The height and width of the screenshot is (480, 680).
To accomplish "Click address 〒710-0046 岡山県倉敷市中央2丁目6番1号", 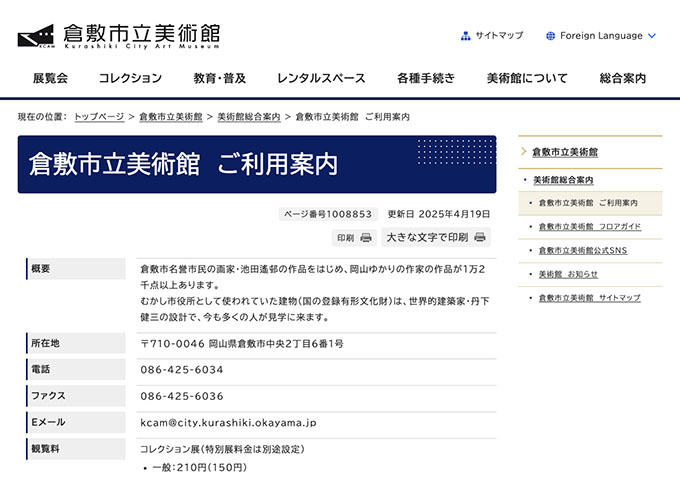I will tap(242, 344).
